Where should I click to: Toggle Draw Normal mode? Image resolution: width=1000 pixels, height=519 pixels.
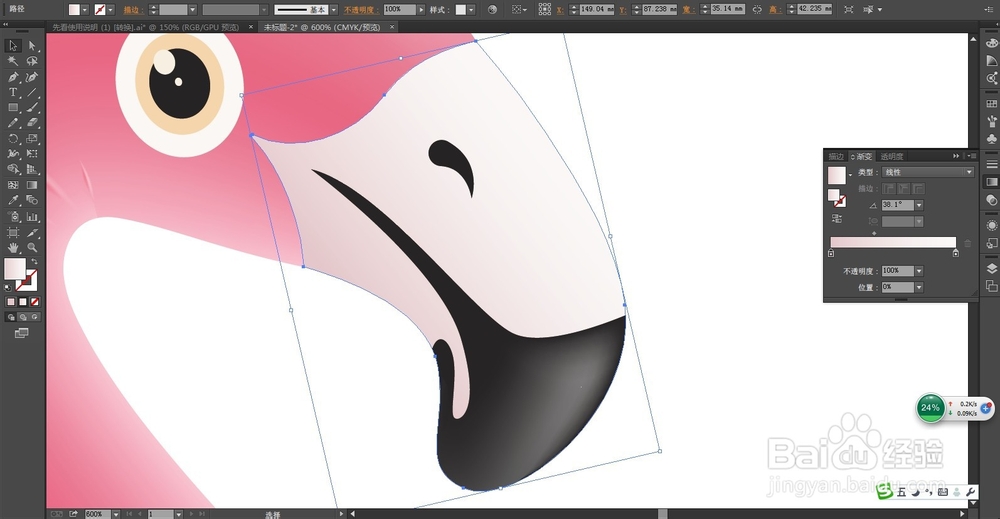coord(11,317)
